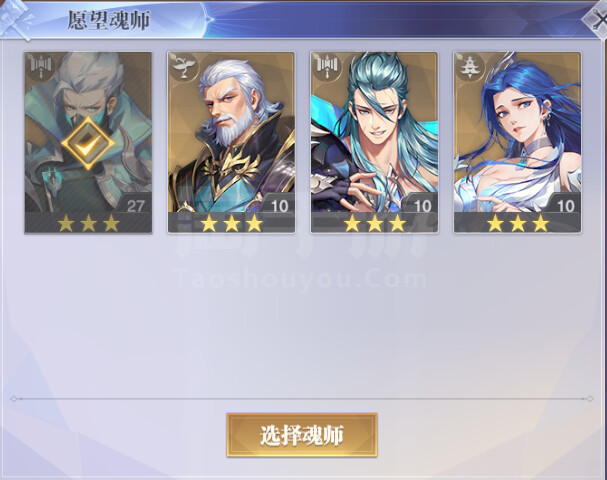Click the leaf class icon on the white-bearded elder card
The width and height of the screenshot is (607, 480).
(183, 67)
